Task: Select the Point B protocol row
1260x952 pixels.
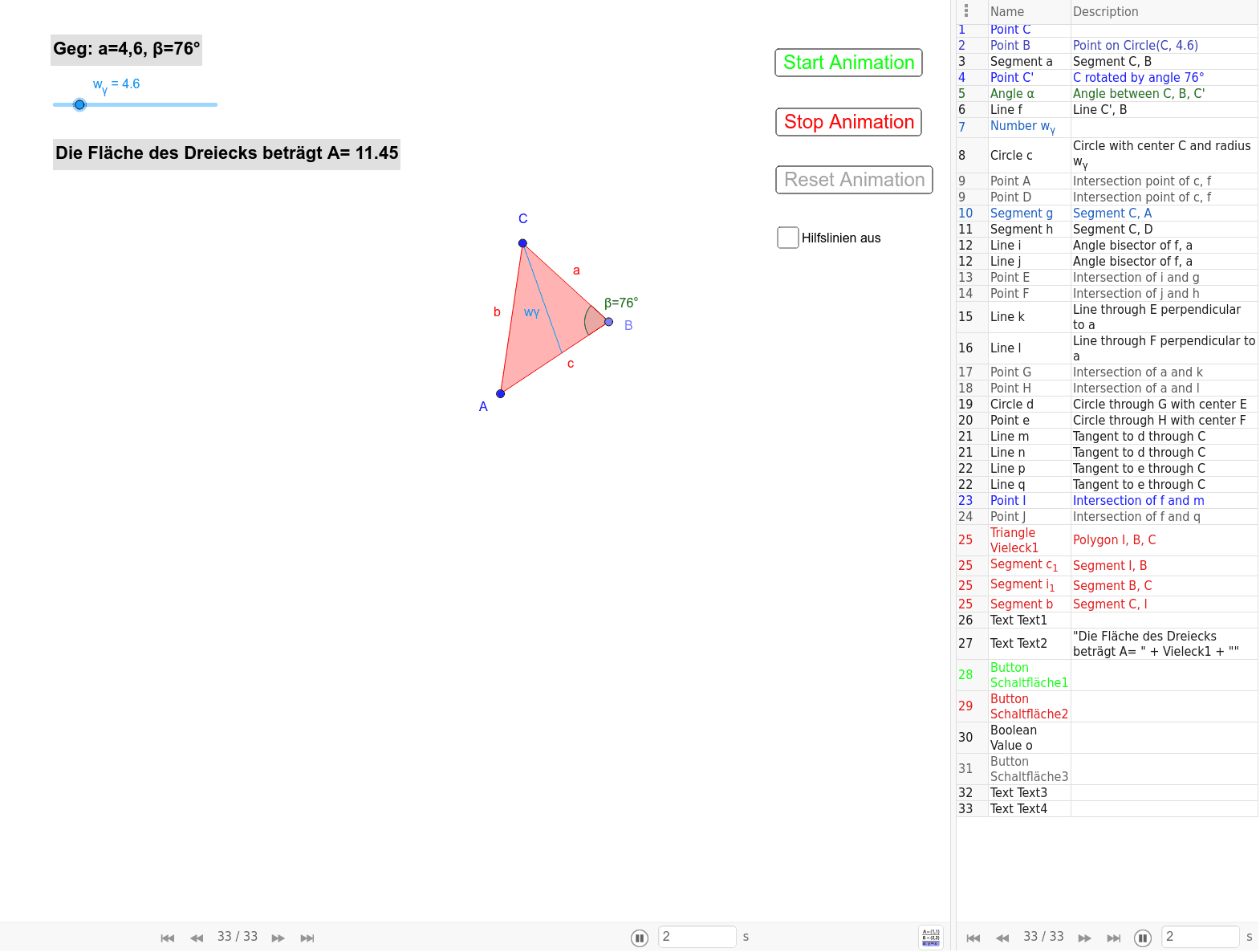Action: [x=1107, y=46]
